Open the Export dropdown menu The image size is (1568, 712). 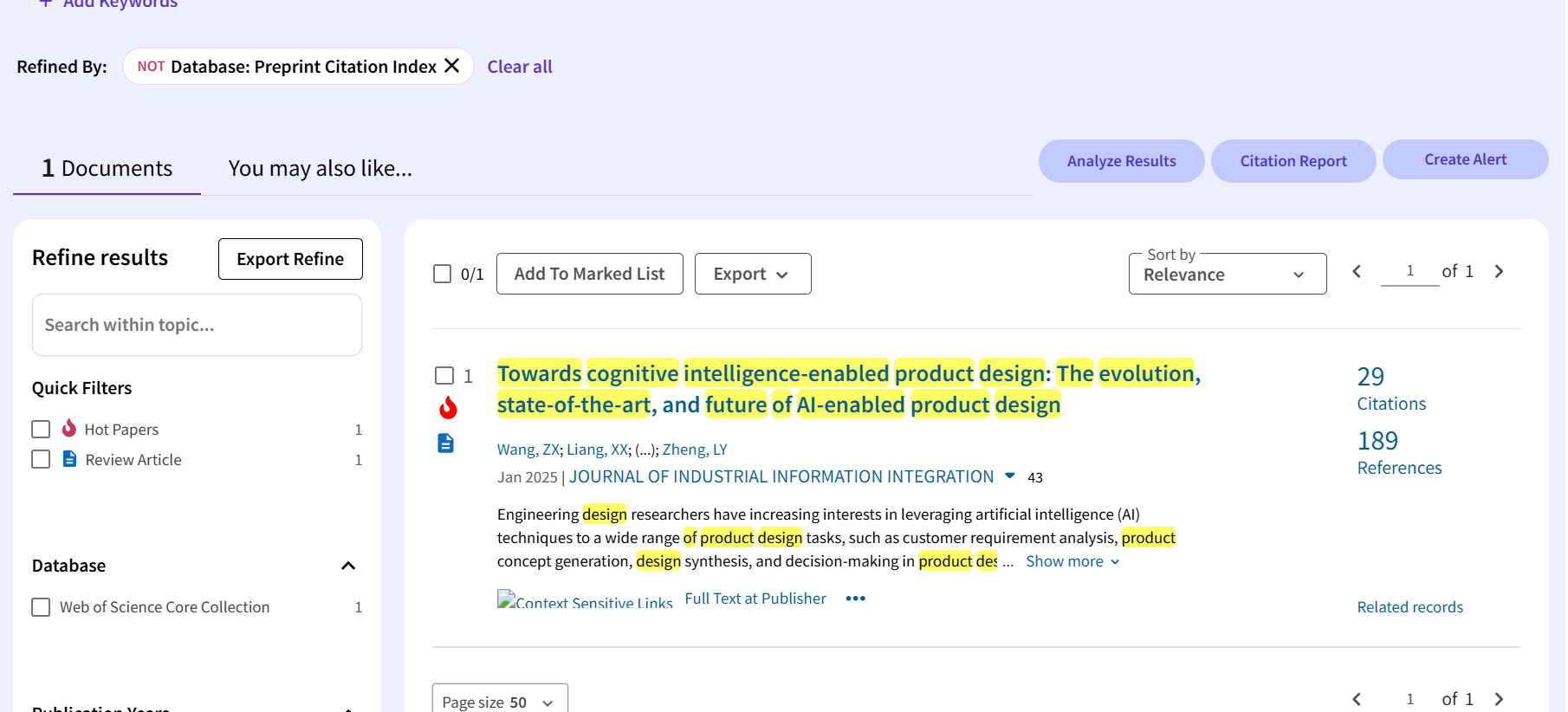pos(752,274)
